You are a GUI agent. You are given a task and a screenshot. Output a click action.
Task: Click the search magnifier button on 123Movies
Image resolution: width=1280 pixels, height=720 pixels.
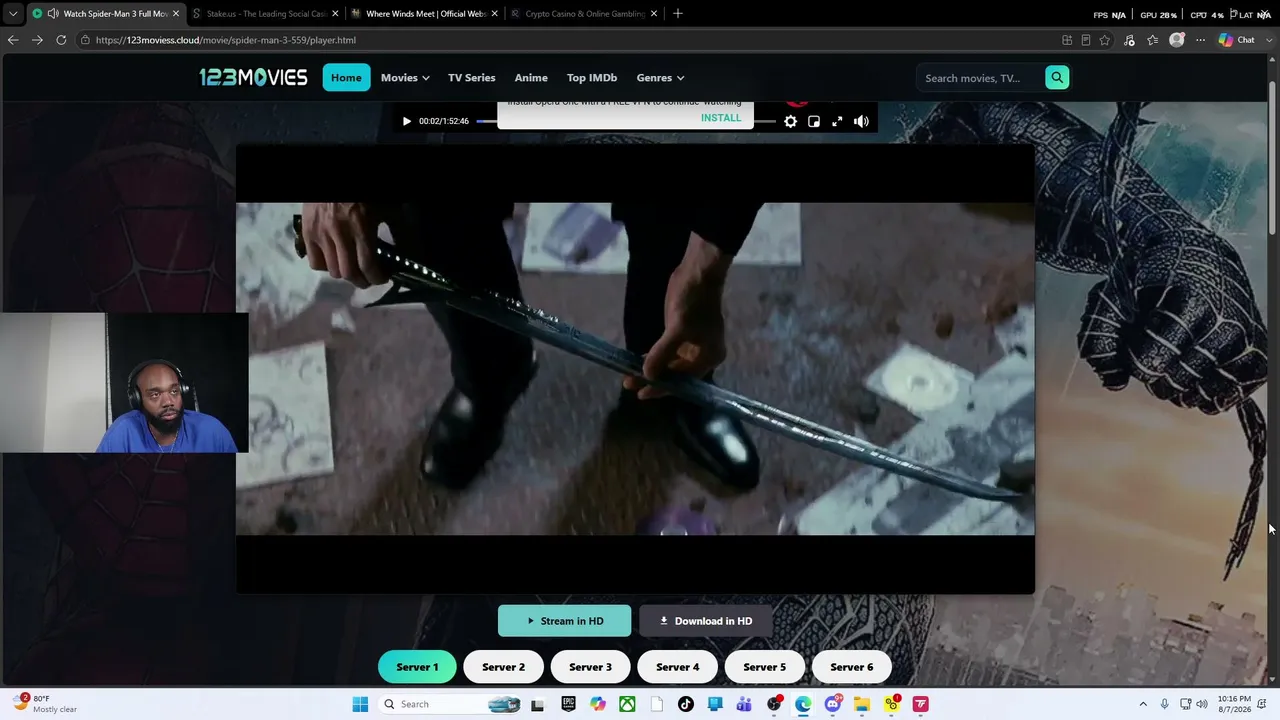(1057, 78)
